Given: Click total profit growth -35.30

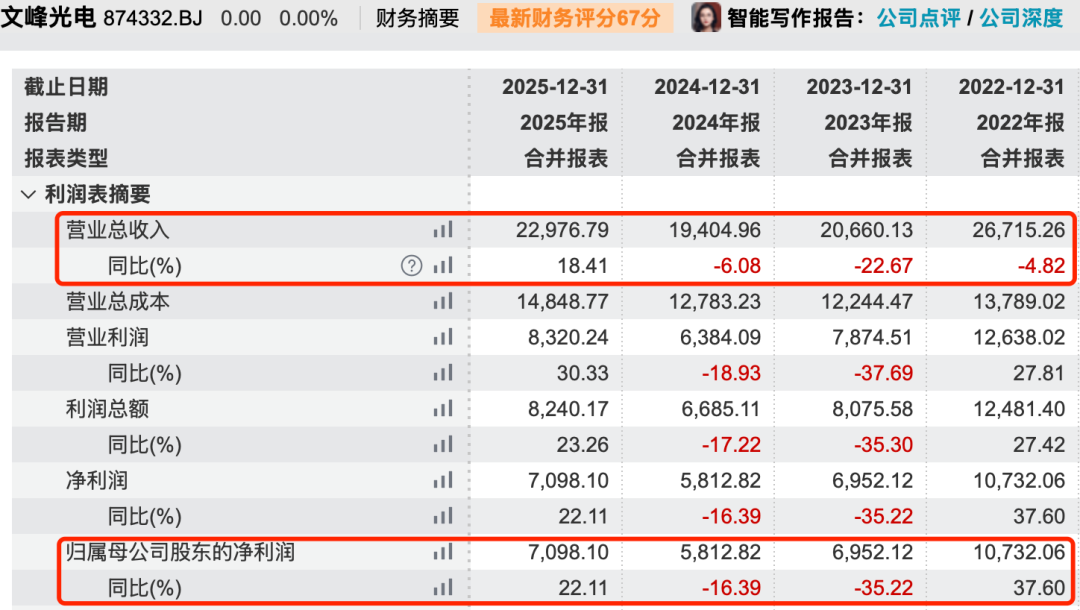Looking at the screenshot, I should click(x=884, y=445).
